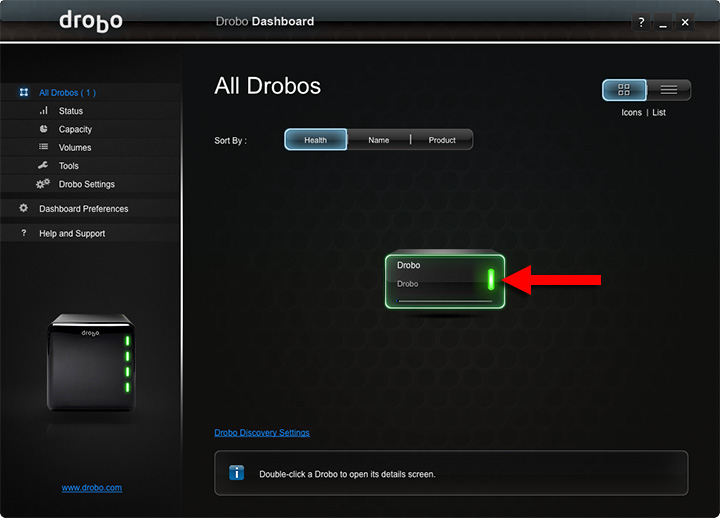Open the Drobo Discovery Settings link

click(262, 433)
